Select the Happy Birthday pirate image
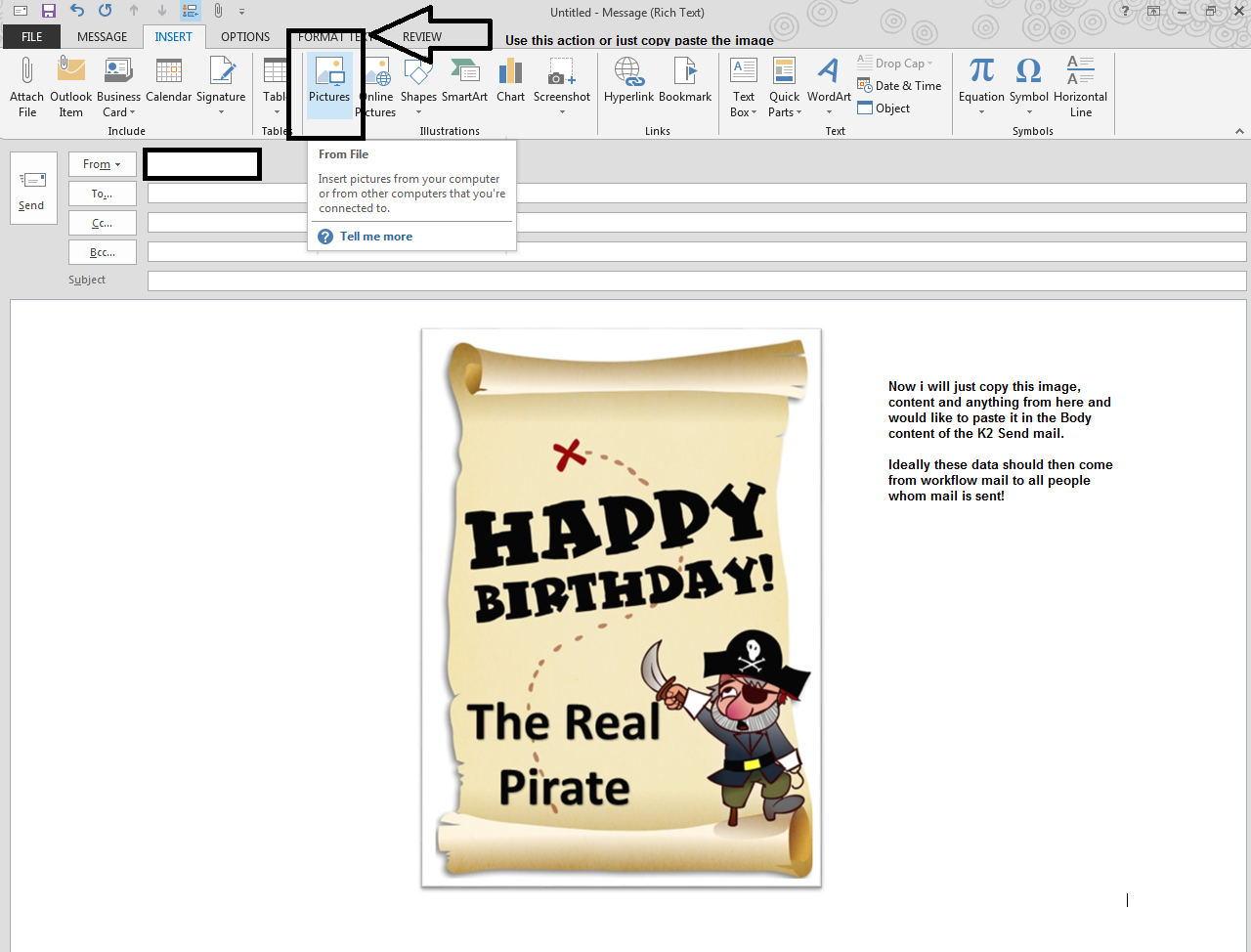Image resolution: width=1251 pixels, height=952 pixels. (x=622, y=608)
